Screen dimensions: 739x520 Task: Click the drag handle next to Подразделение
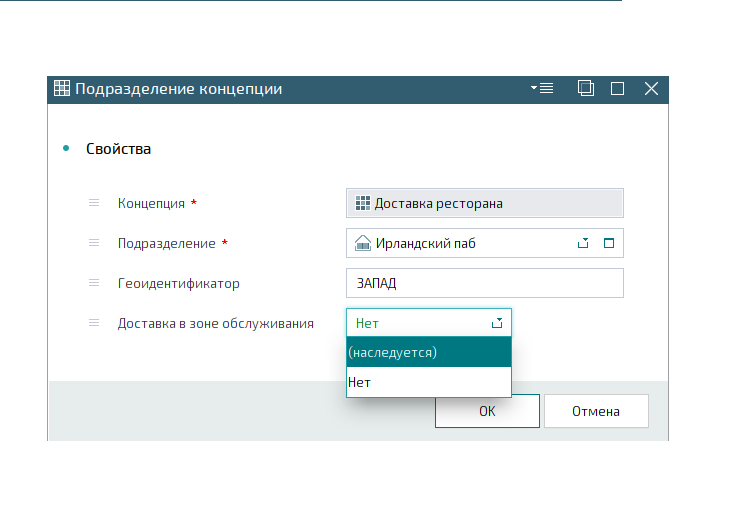point(94,243)
